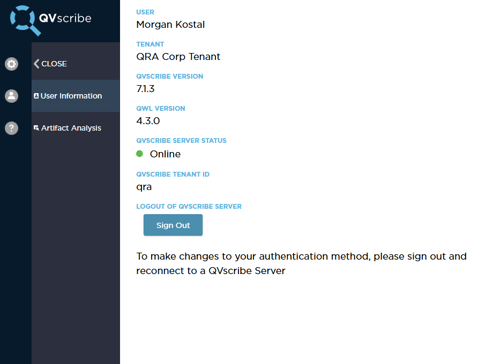Click the TENANT label heading
The width and height of the screenshot is (500, 364).
pos(150,44)
